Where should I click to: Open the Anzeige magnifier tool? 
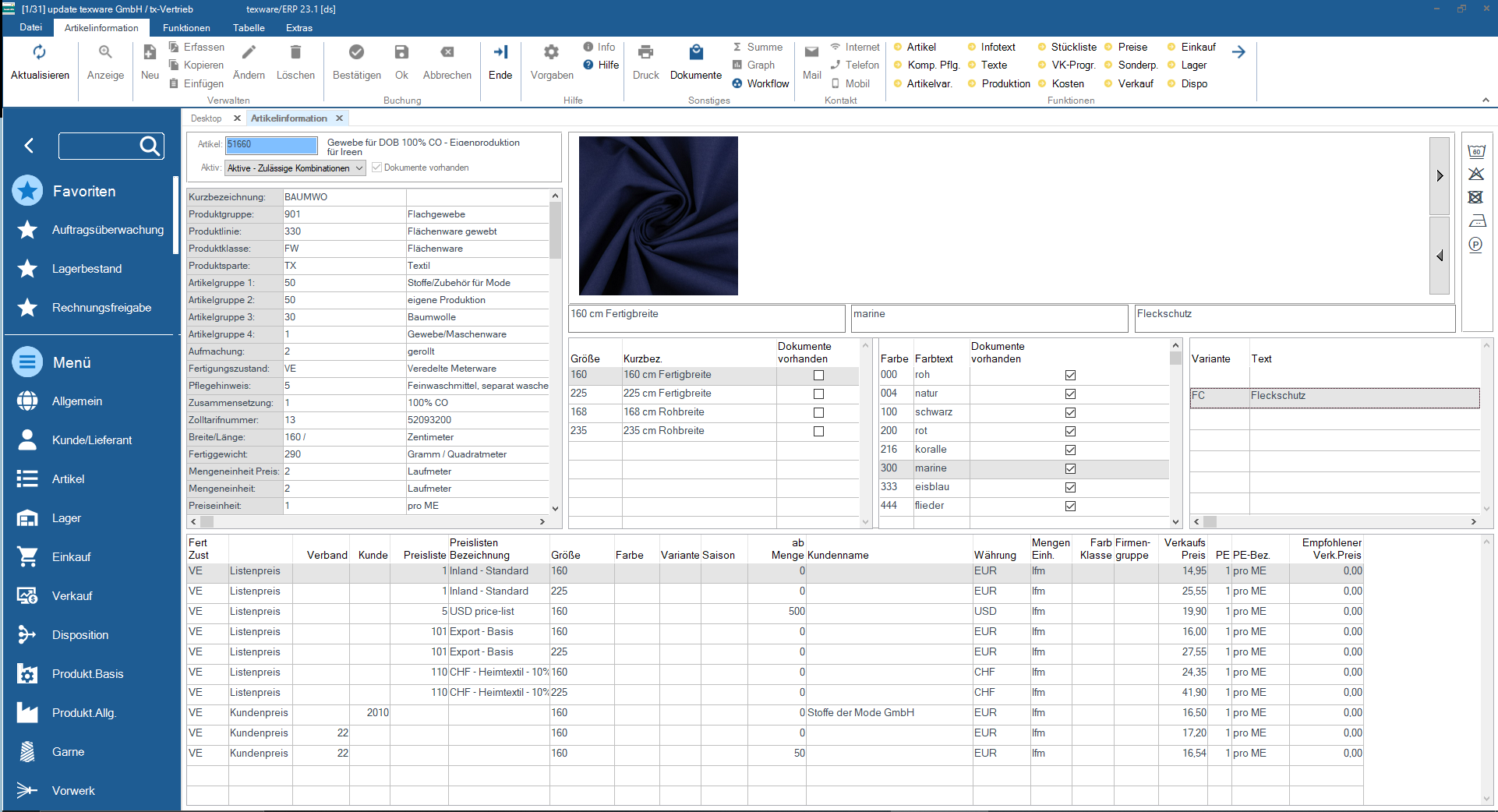coord(105,52)
